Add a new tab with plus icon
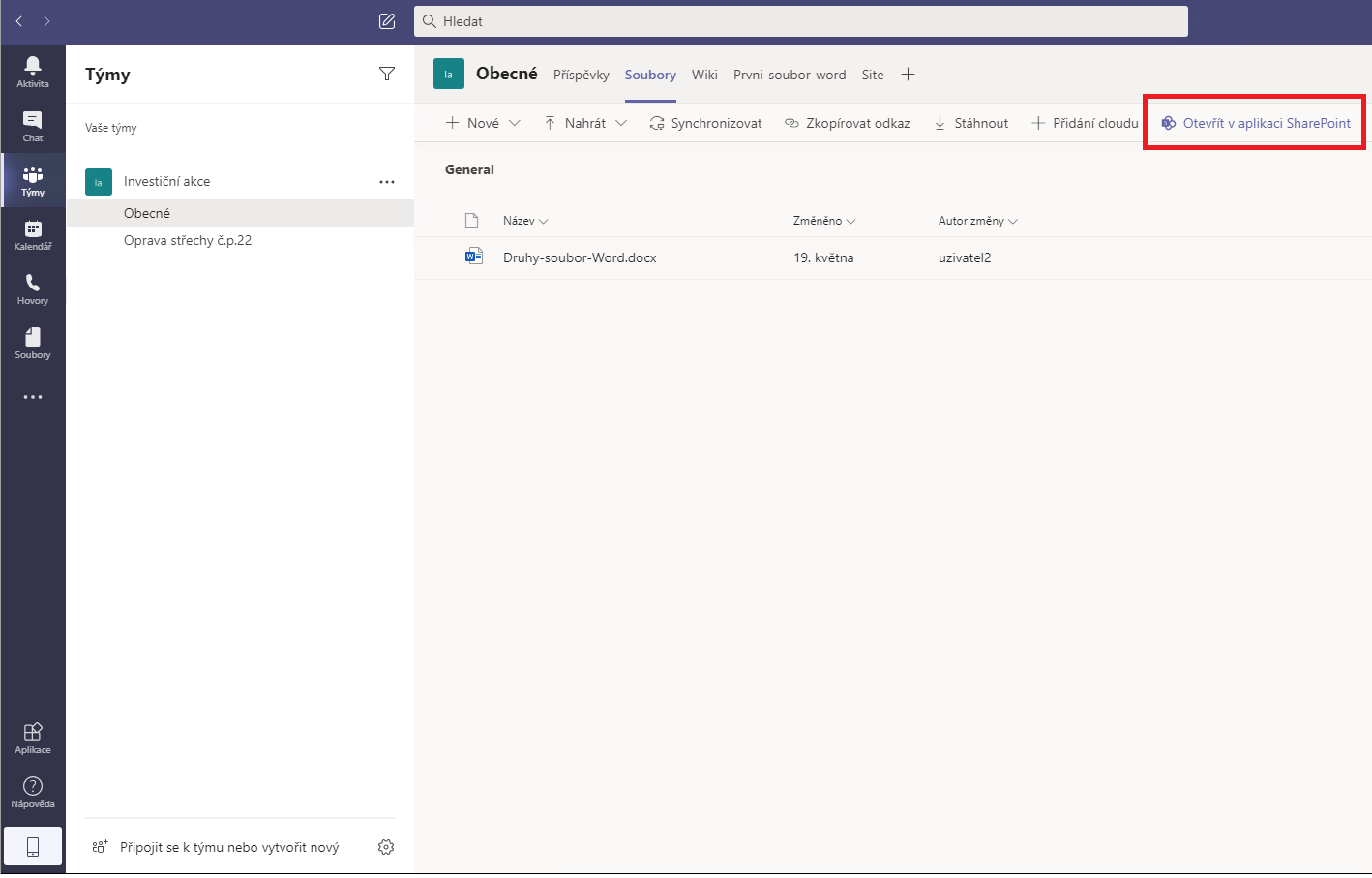This screenshot has height=878, width=1372. pos(908,74)
